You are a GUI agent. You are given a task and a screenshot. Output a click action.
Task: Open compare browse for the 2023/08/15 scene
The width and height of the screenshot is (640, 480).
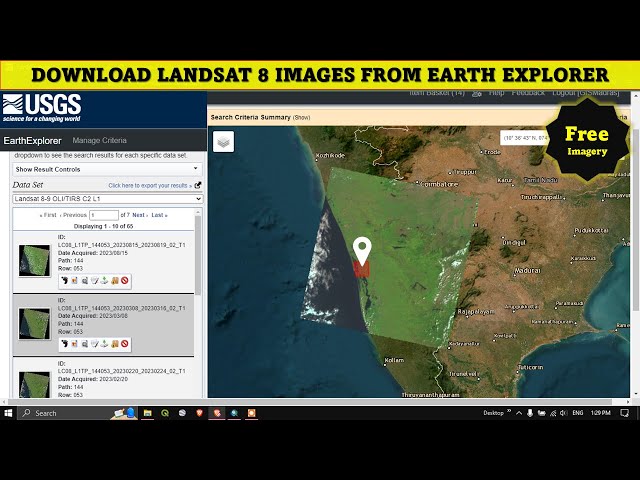pos(84,280)
